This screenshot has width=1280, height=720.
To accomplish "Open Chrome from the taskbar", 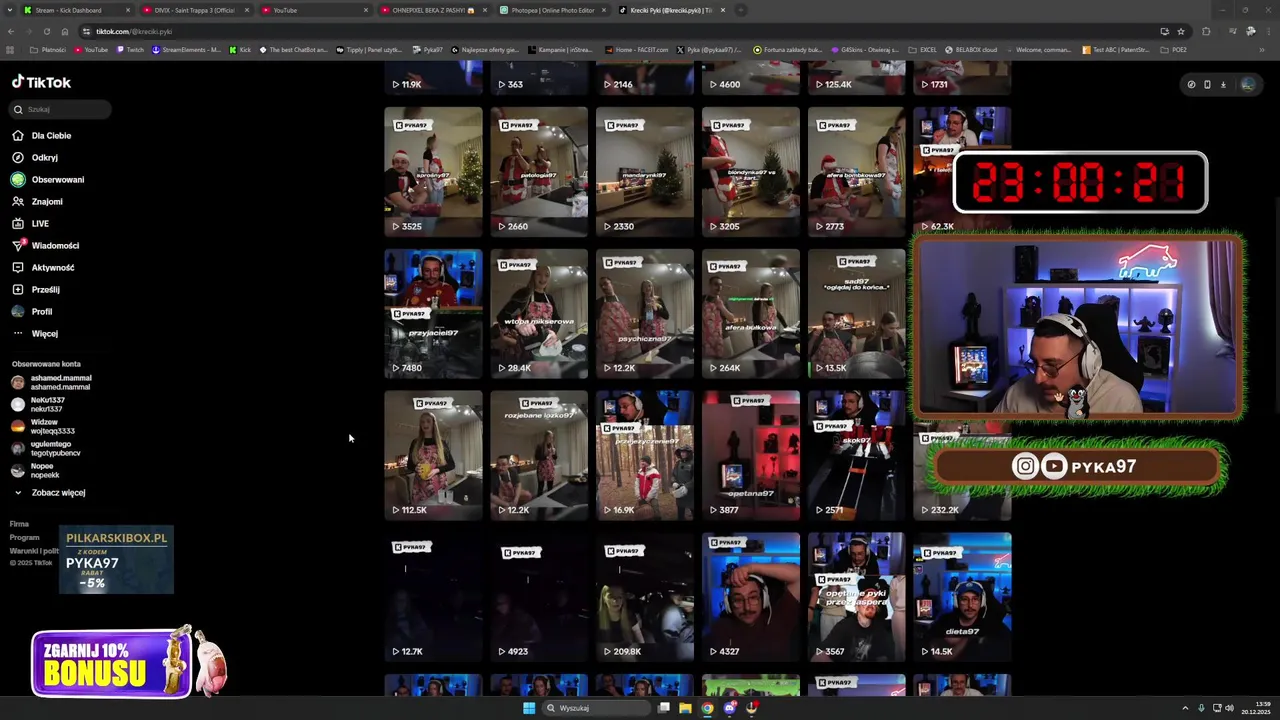I will coord(707,708).
